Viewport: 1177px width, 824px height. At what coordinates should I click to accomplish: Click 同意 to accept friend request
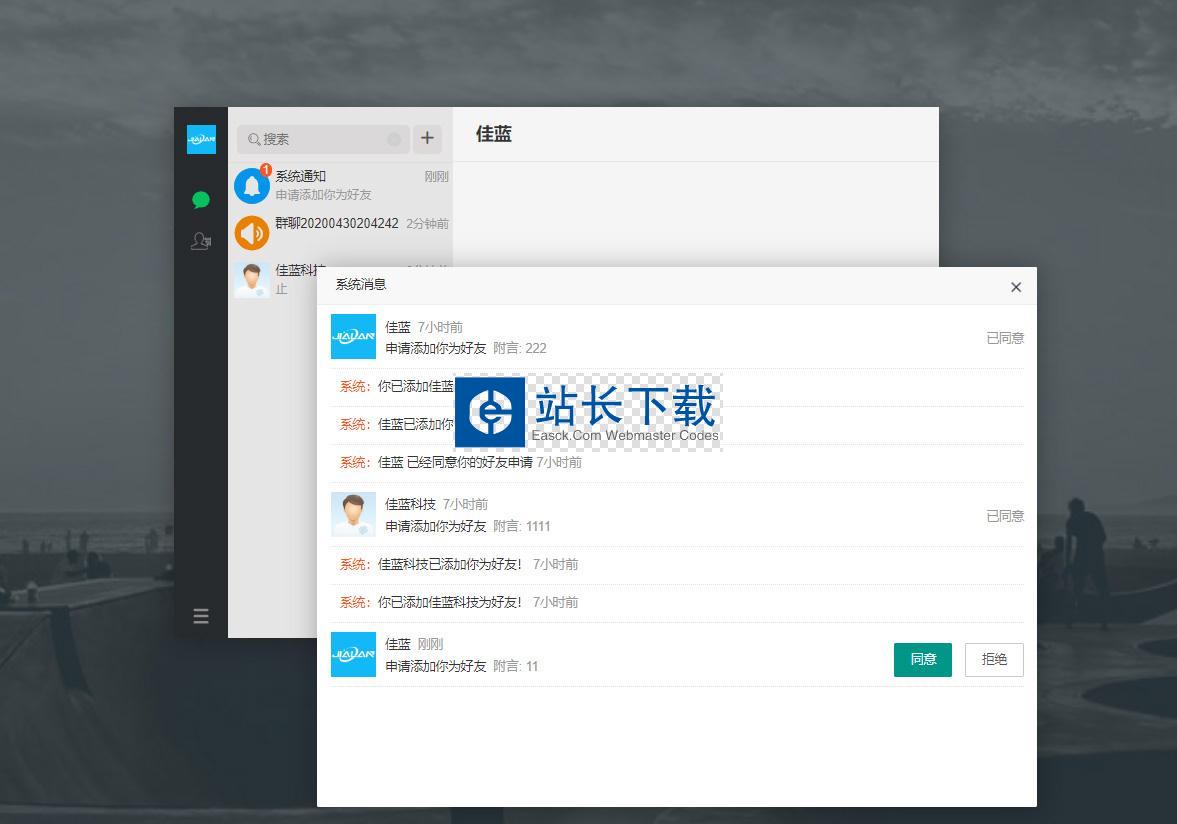click(923, 660)
